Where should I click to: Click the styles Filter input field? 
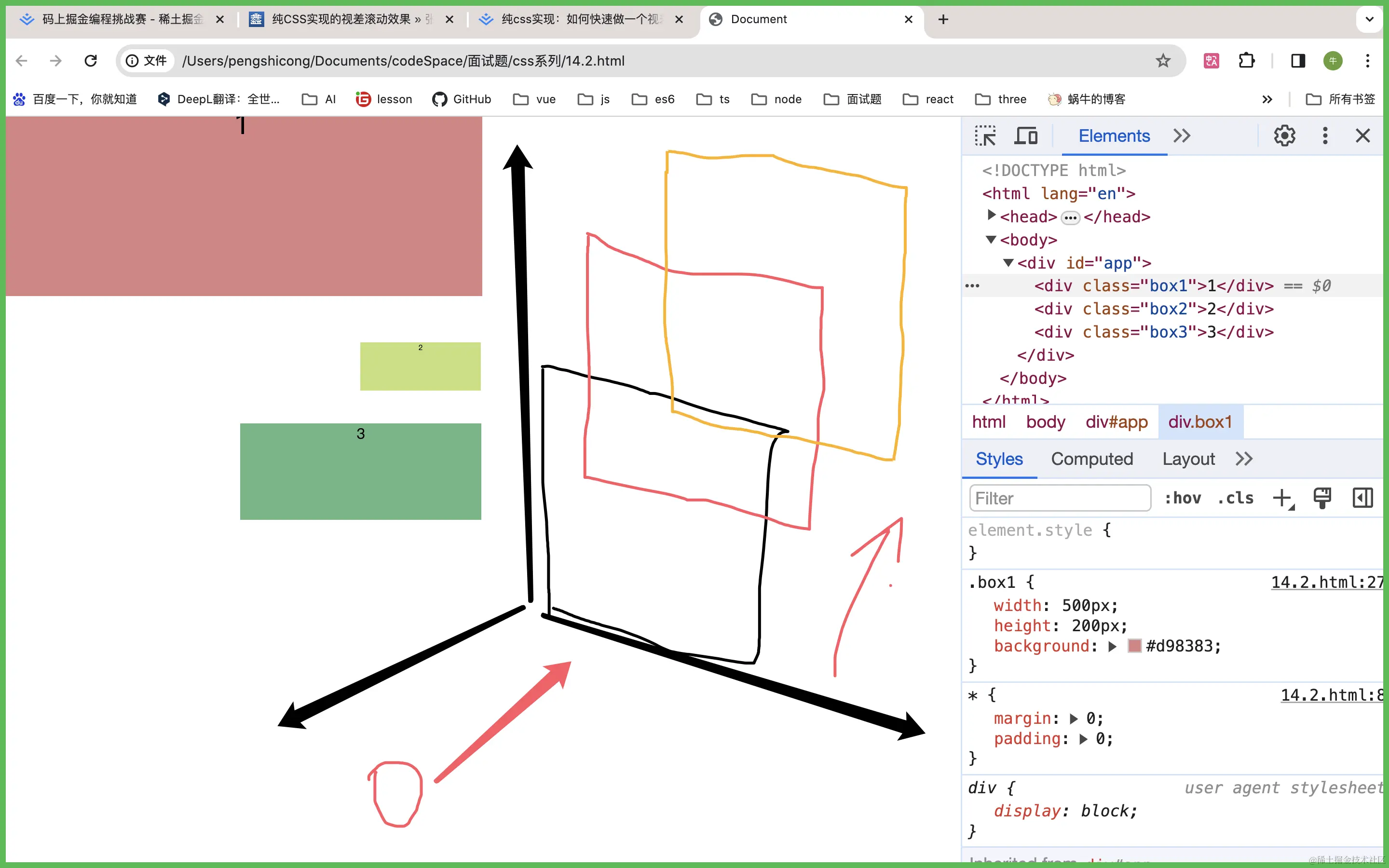pyautogui.click(x=1060, y=498)
